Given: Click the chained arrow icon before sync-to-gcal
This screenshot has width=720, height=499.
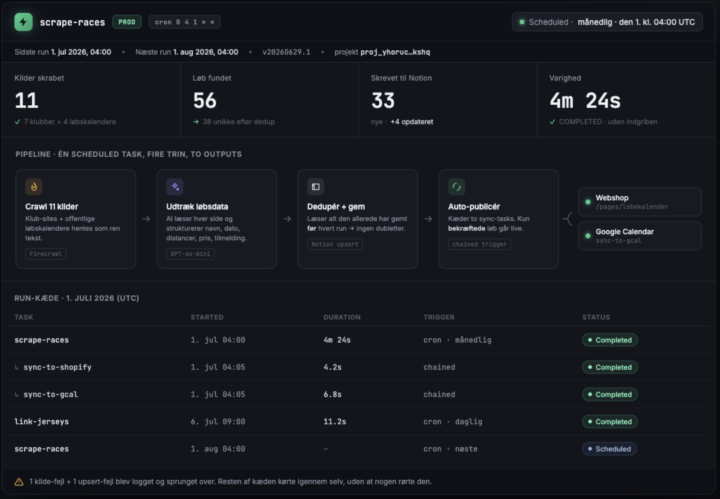Looking at the screenshot, I should coord(17,394).
